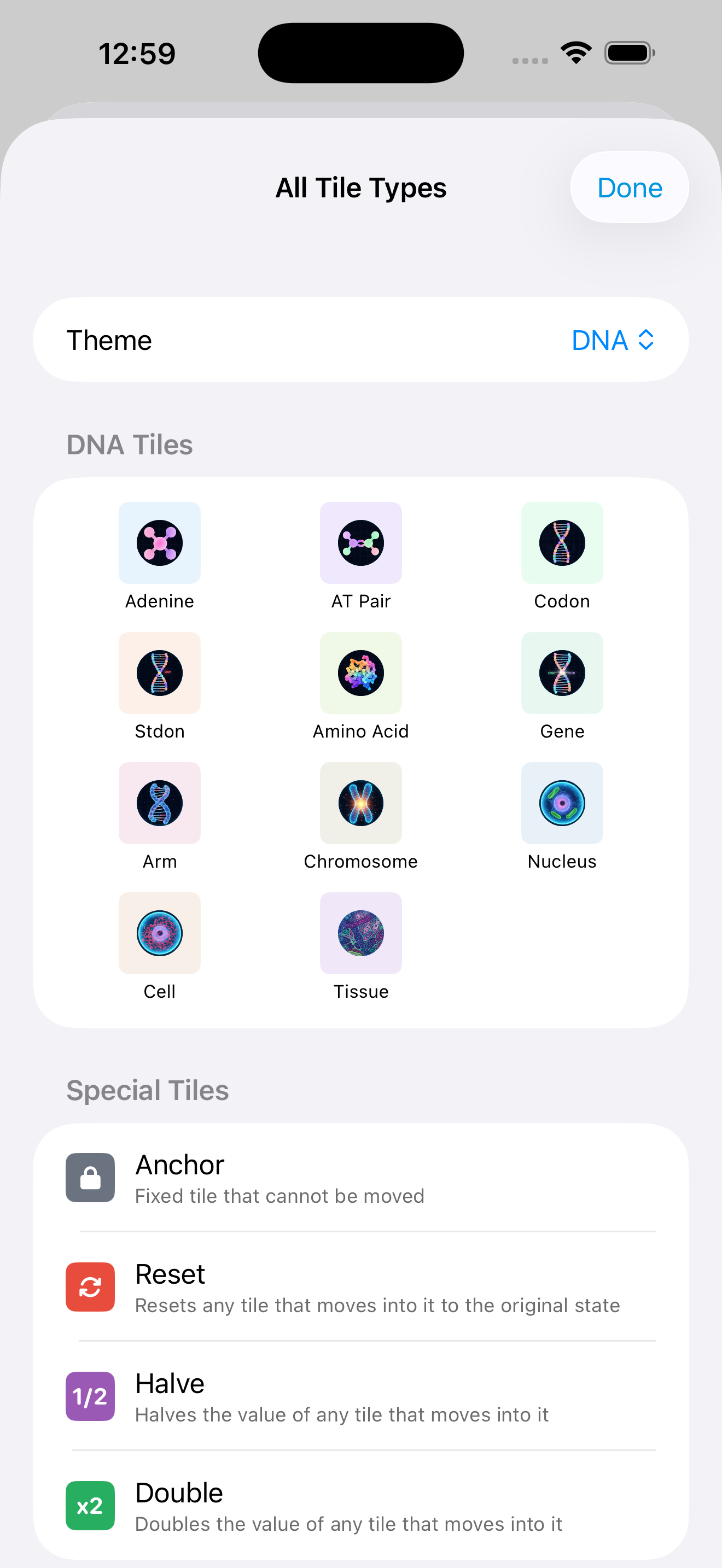Tap the Tissue tile thumbnail
This screenshot has width=722, height=1568.
coord(361,933)
